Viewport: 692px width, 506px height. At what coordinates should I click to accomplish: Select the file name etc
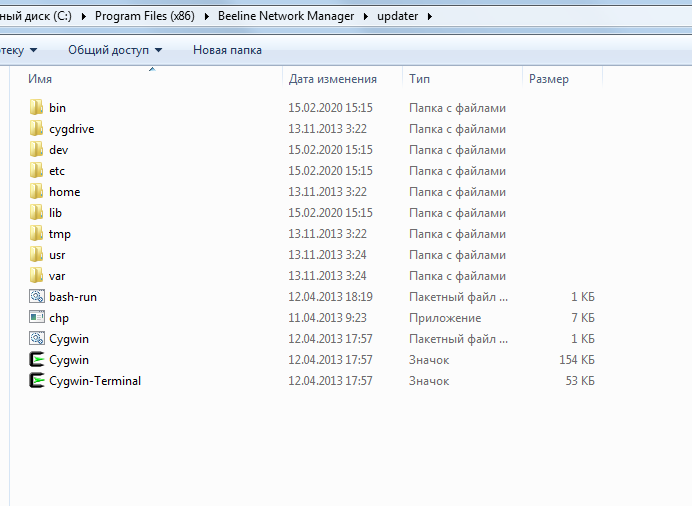click(x=57, y=171)
